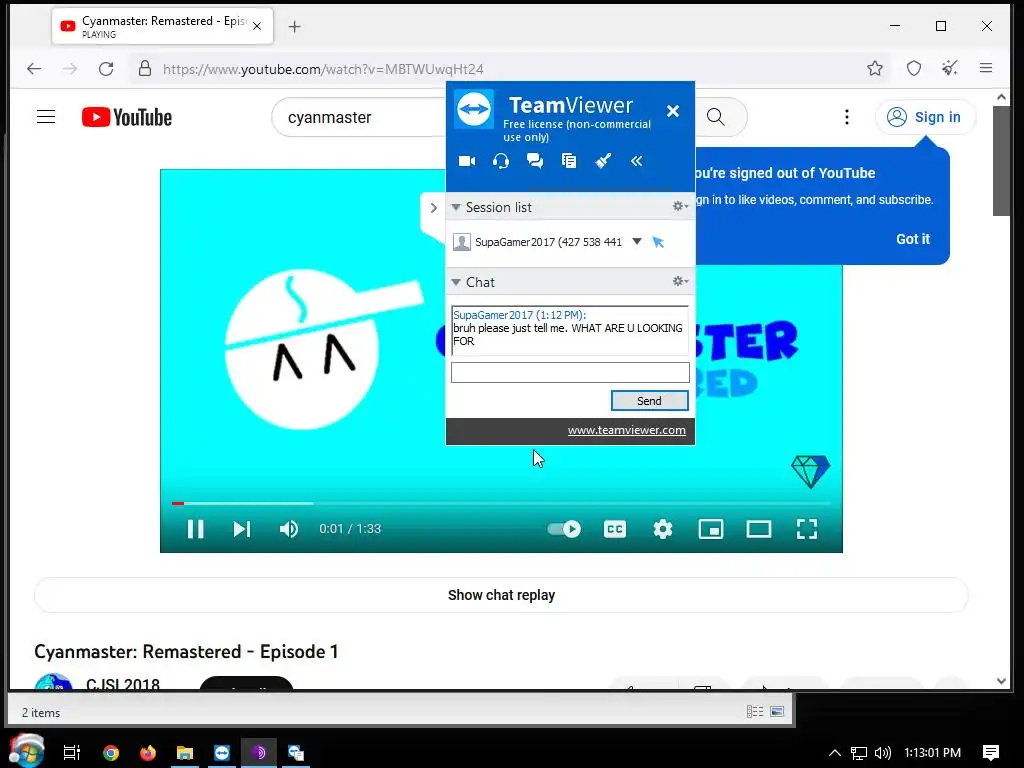Show hidden system tray icons

(x=835, y=752)
